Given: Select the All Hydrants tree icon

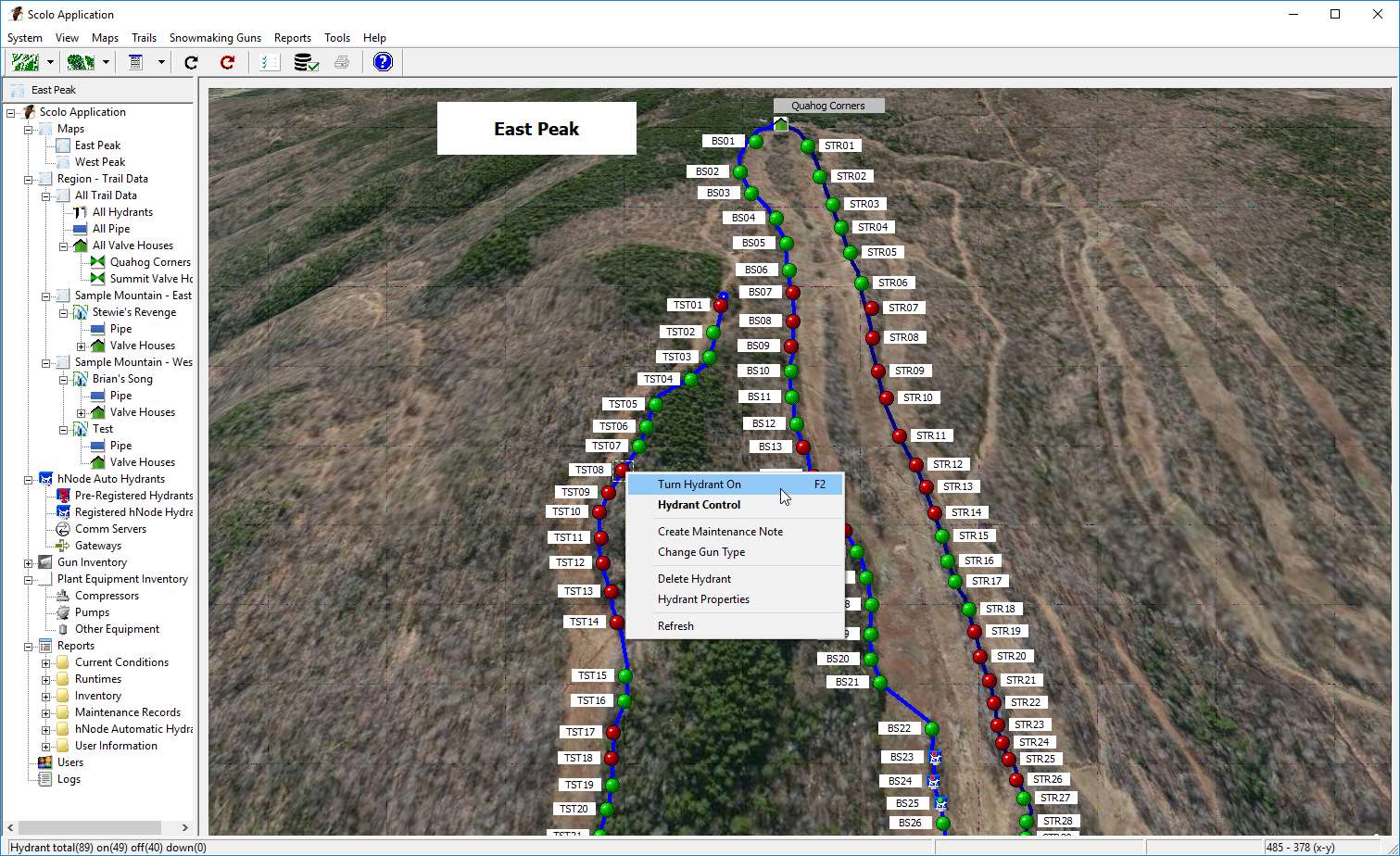Looking at the screenshot, I should point(82,211).
